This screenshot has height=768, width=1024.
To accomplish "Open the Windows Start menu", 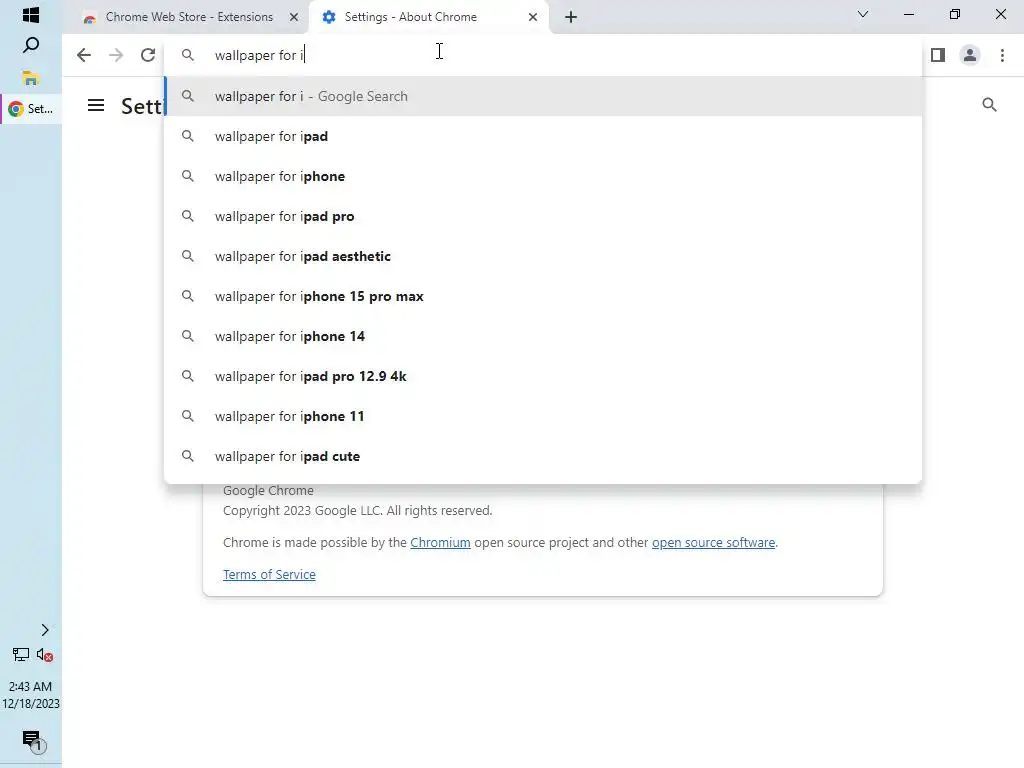I will point(31,15).
